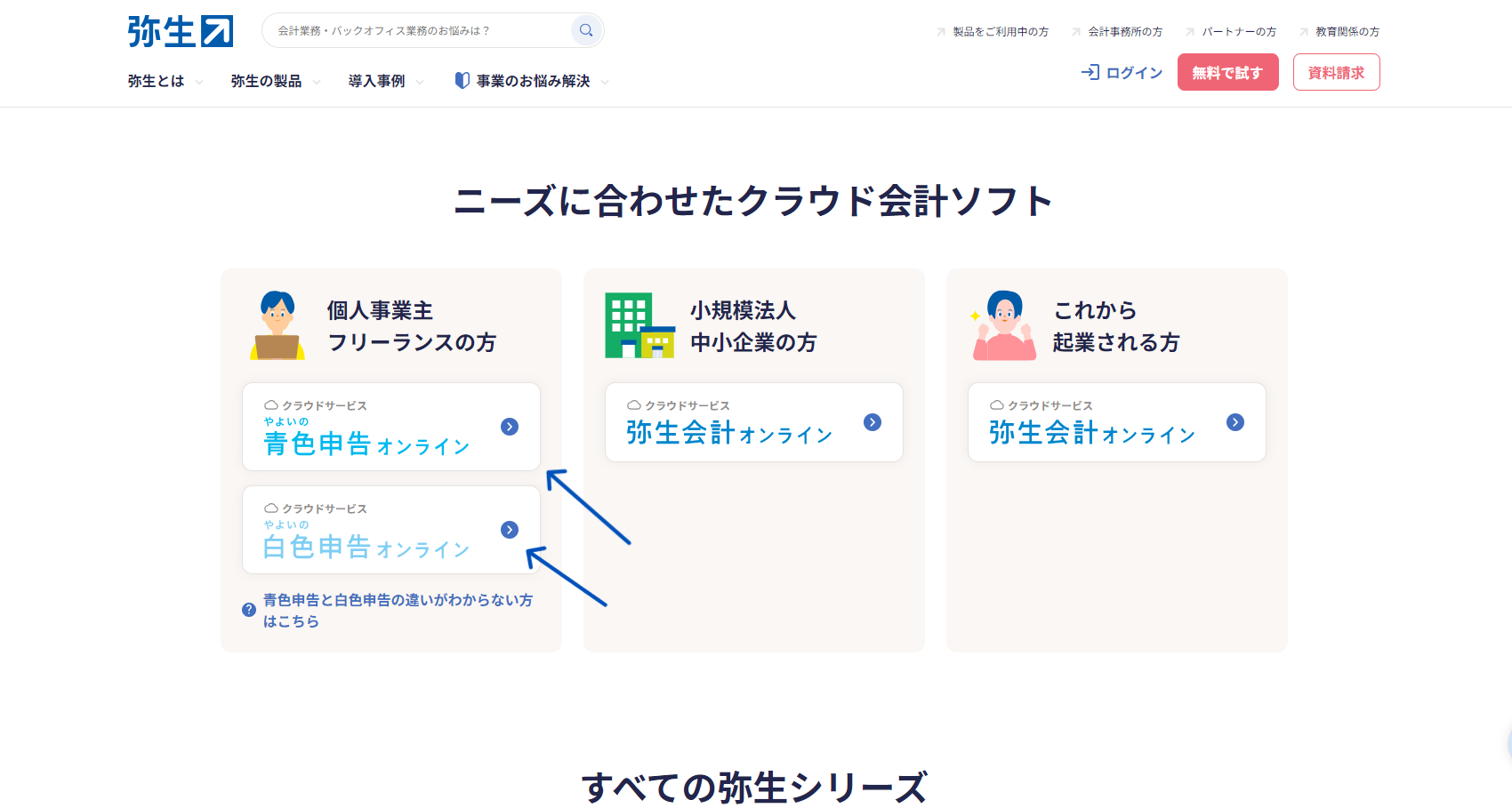Expand the chevron next to 導入事例
The image size is (1512, 808).
pos(420,82)
